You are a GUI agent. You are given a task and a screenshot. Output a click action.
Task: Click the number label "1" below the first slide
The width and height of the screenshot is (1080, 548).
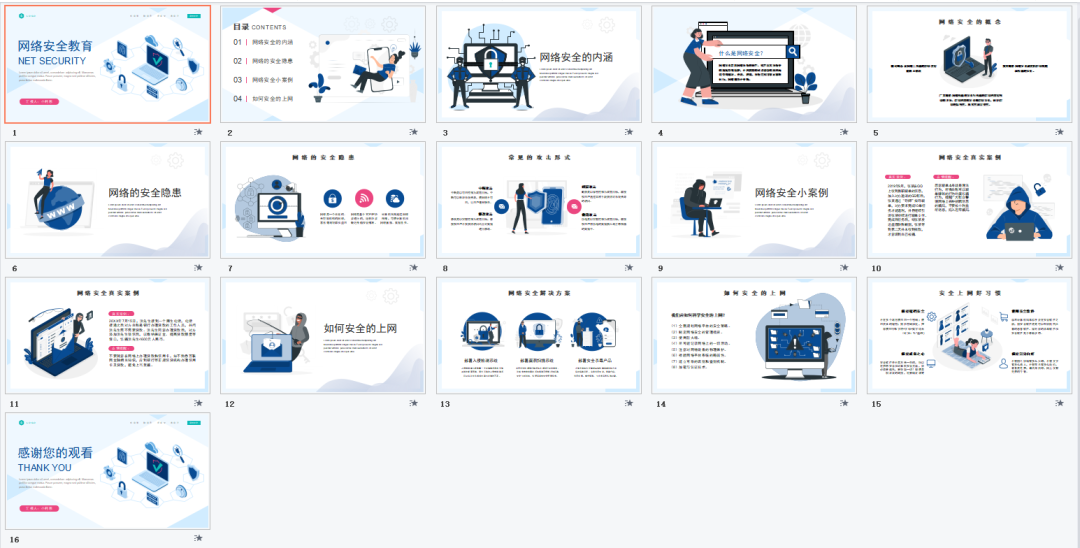pyautogui.click(x=14, y=133)
